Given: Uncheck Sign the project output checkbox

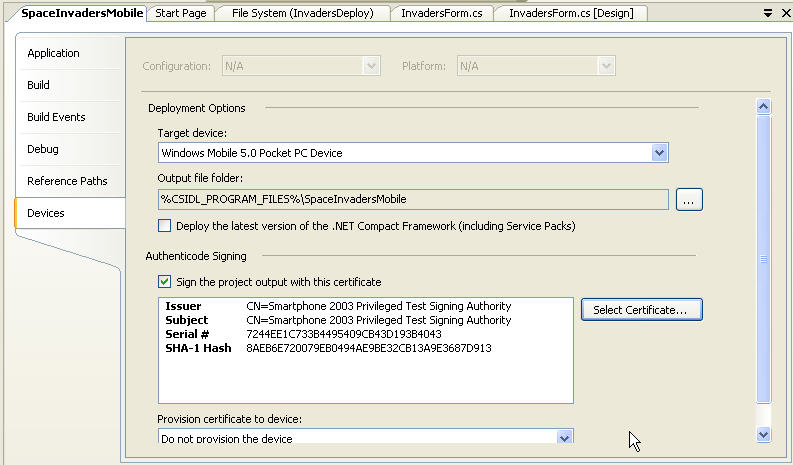Looking at the screenshot, I should [164, 281].
